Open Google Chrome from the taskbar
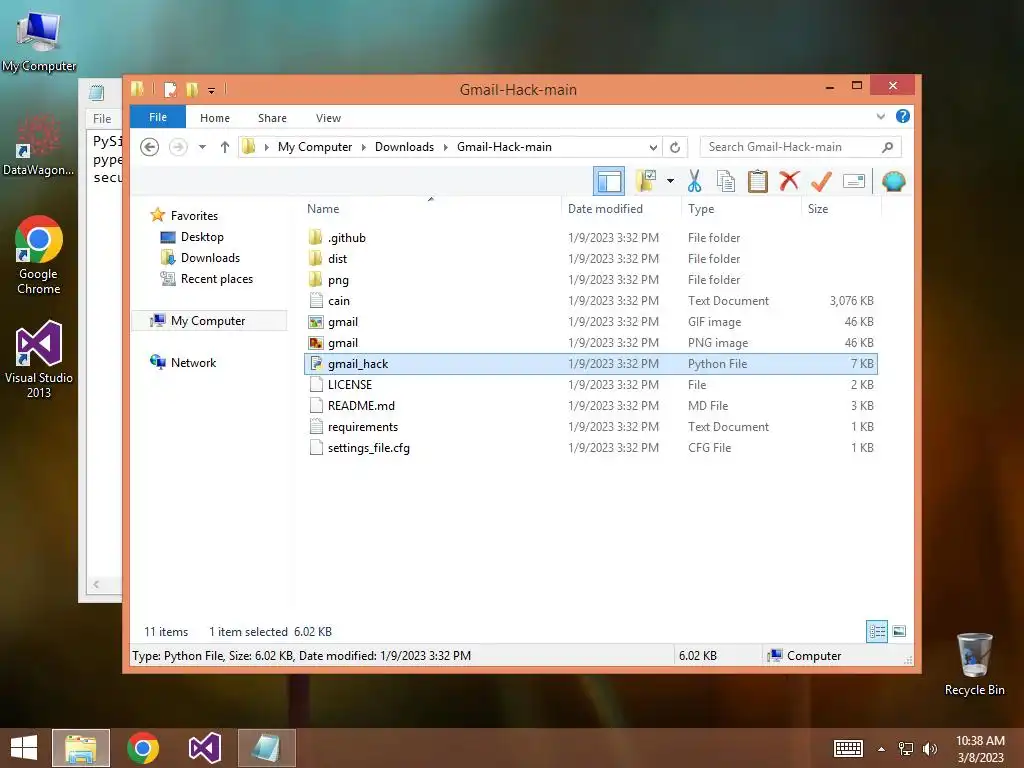The image size is (1024, 768). pyautogui.click(x=143, y=748)
